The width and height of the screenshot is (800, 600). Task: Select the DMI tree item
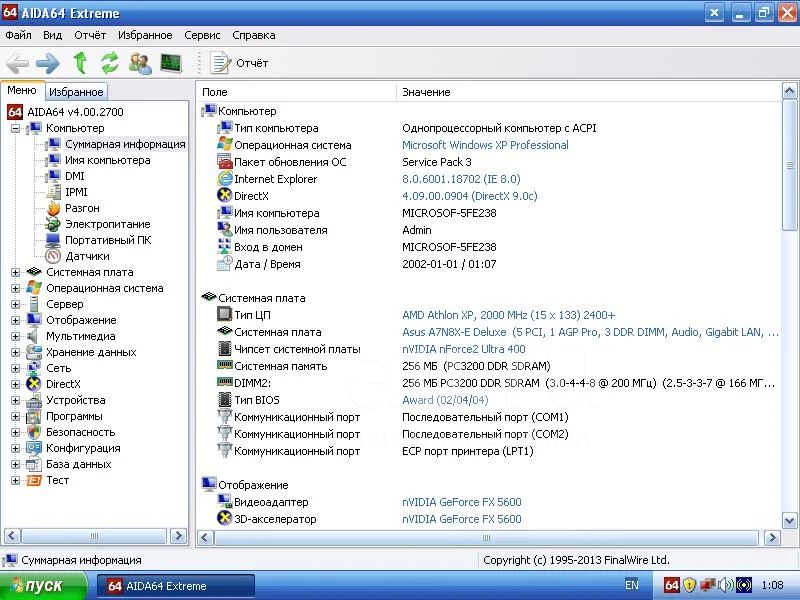tap(74, 176)
